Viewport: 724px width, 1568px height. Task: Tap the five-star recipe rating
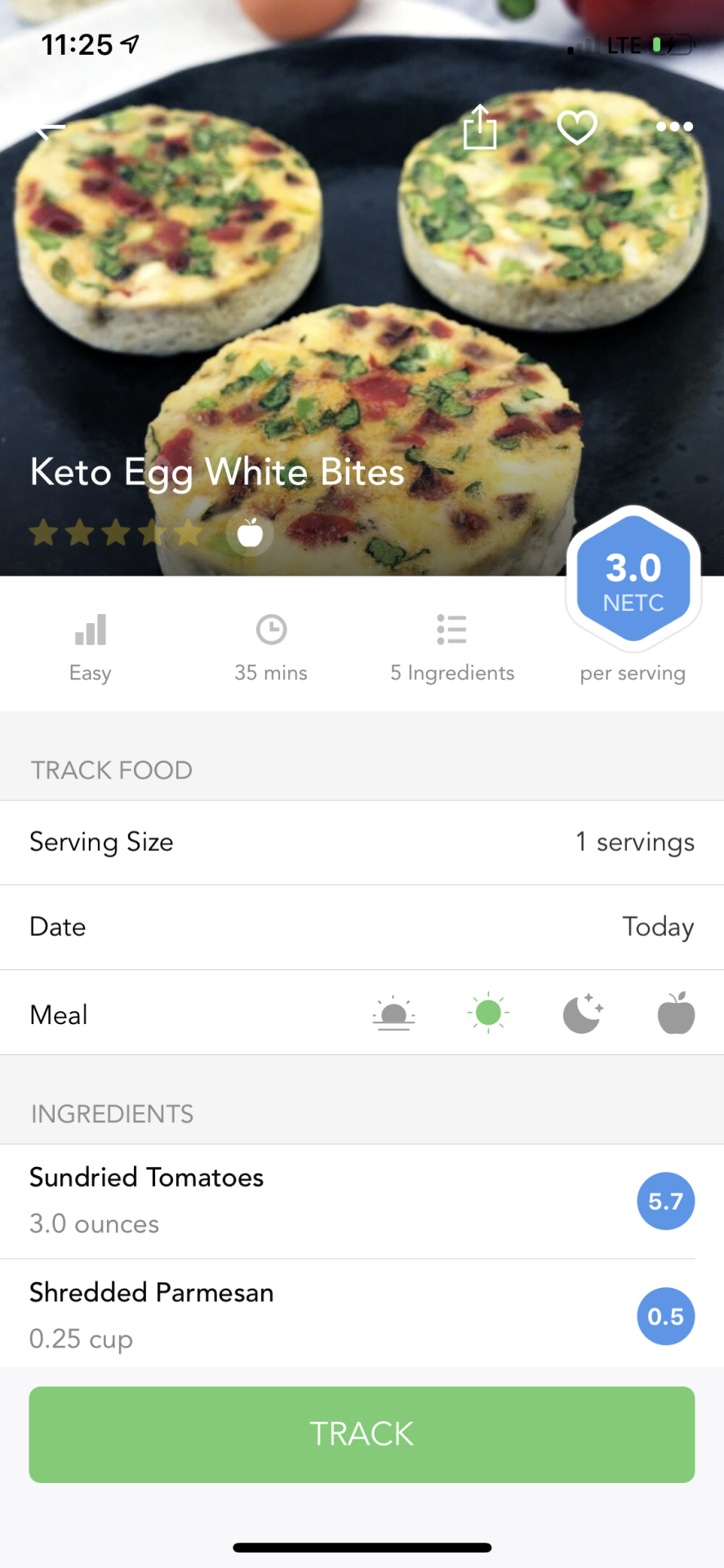pos(116,534)
